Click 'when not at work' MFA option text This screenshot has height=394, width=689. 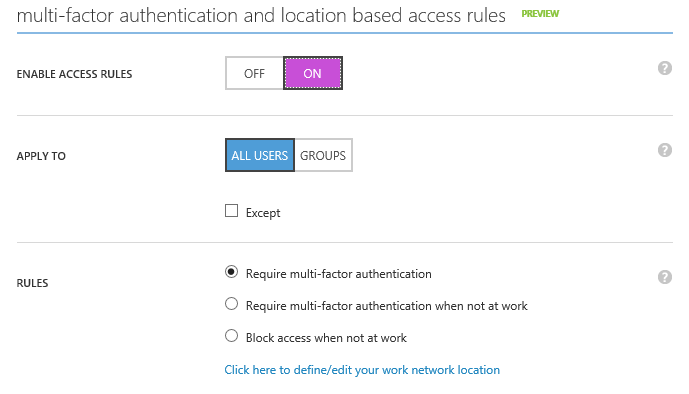click(x=387, y=306)
